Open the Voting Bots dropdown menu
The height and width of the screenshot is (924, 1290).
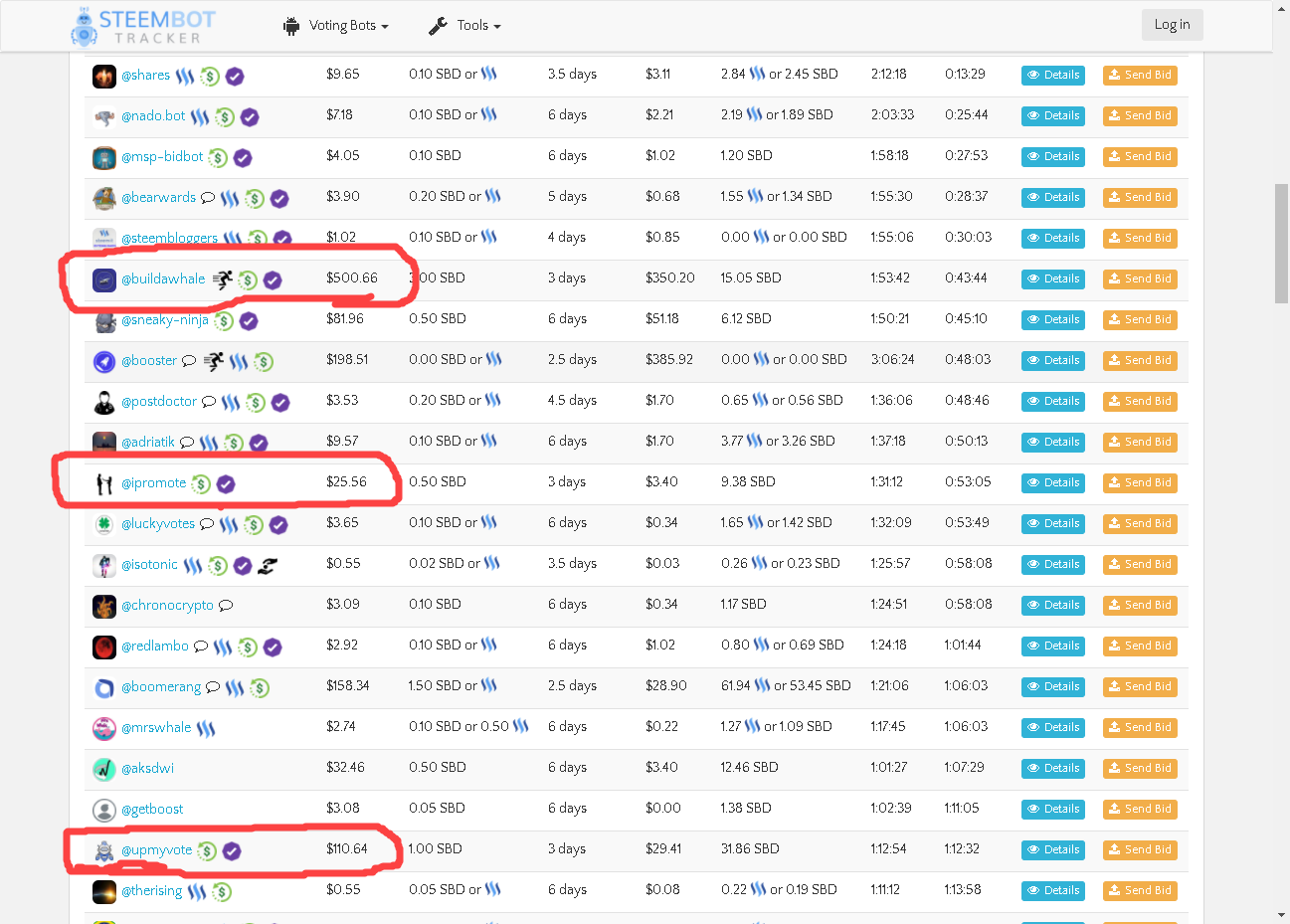click(335, 26)
